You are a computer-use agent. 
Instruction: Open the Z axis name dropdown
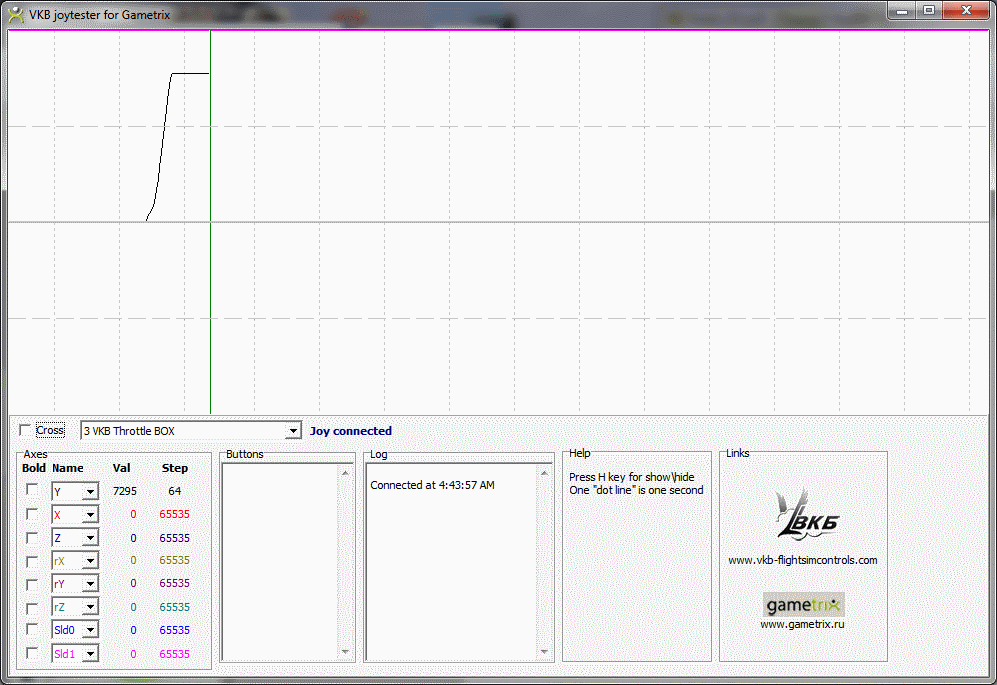(x=90, y=538)
